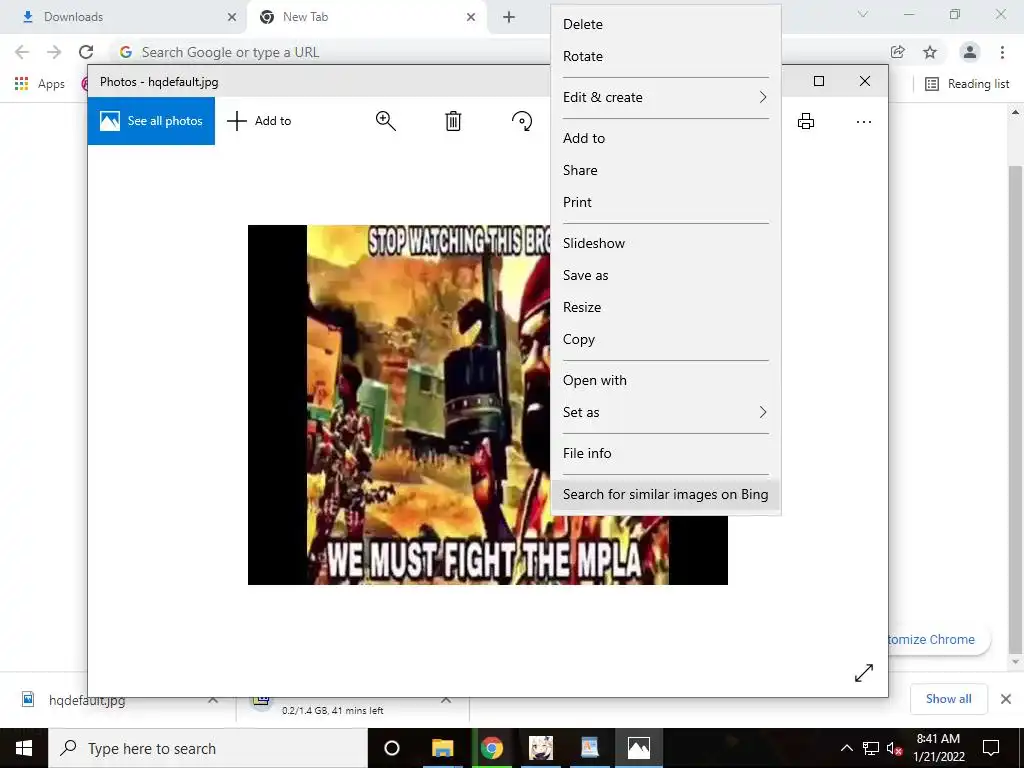The height and width of the screenshot is (768, 1024).
Task: Show hidden system tray icons
Action: (x=846, y=748)
